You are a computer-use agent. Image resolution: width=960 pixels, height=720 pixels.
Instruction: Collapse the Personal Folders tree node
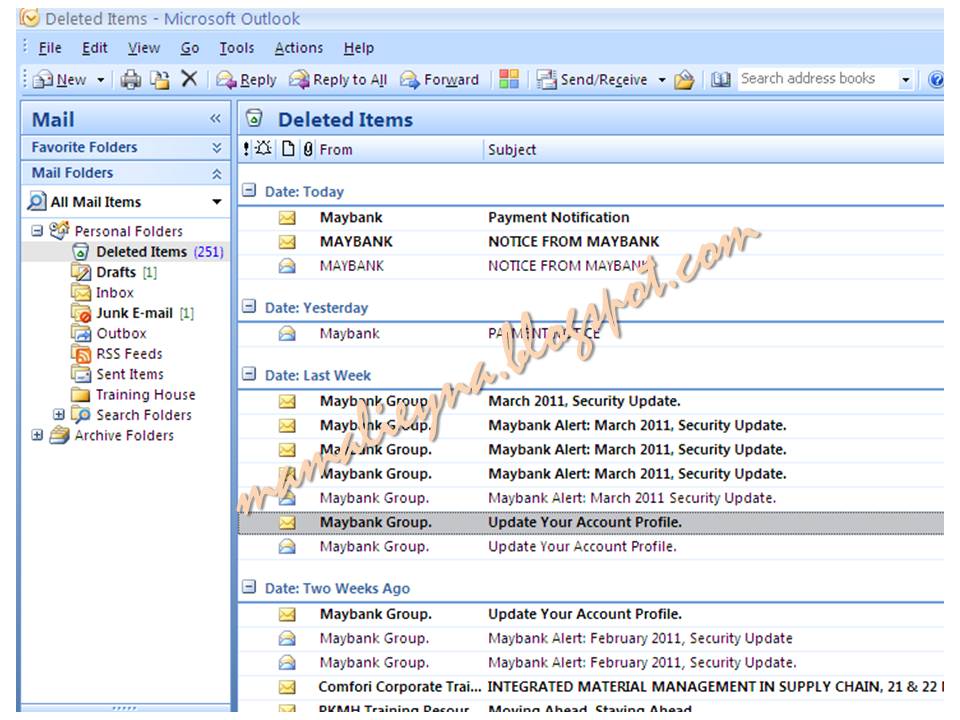(37, 231)
